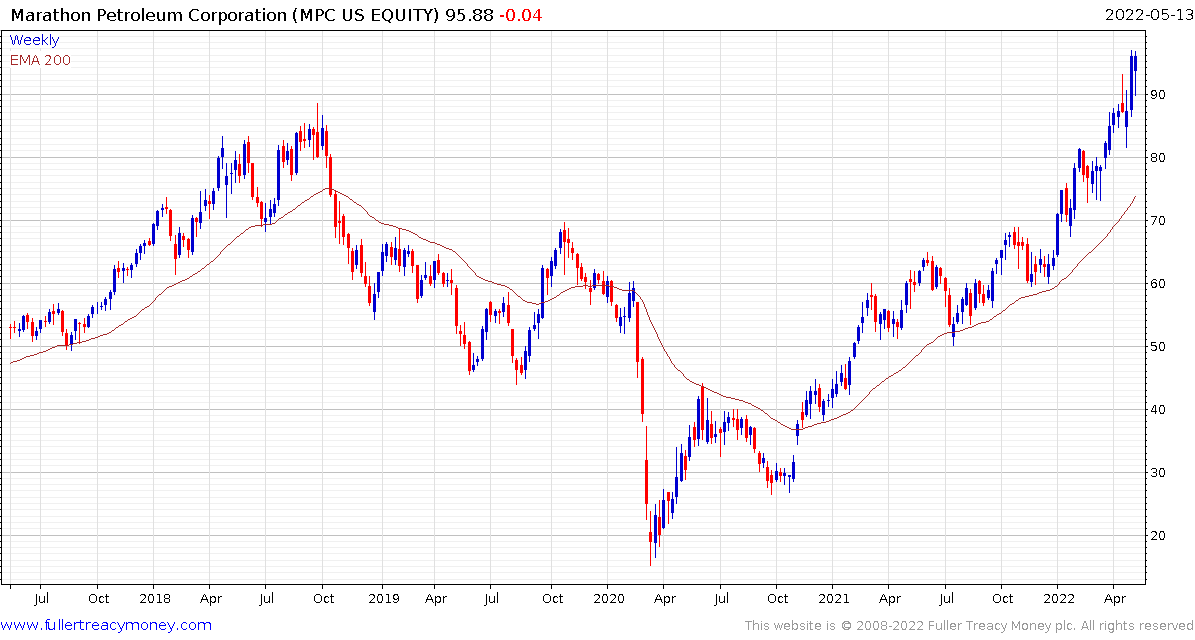Click the Weekly interval label
Viewport: 1195px width, 640px height.
[34, 40]
